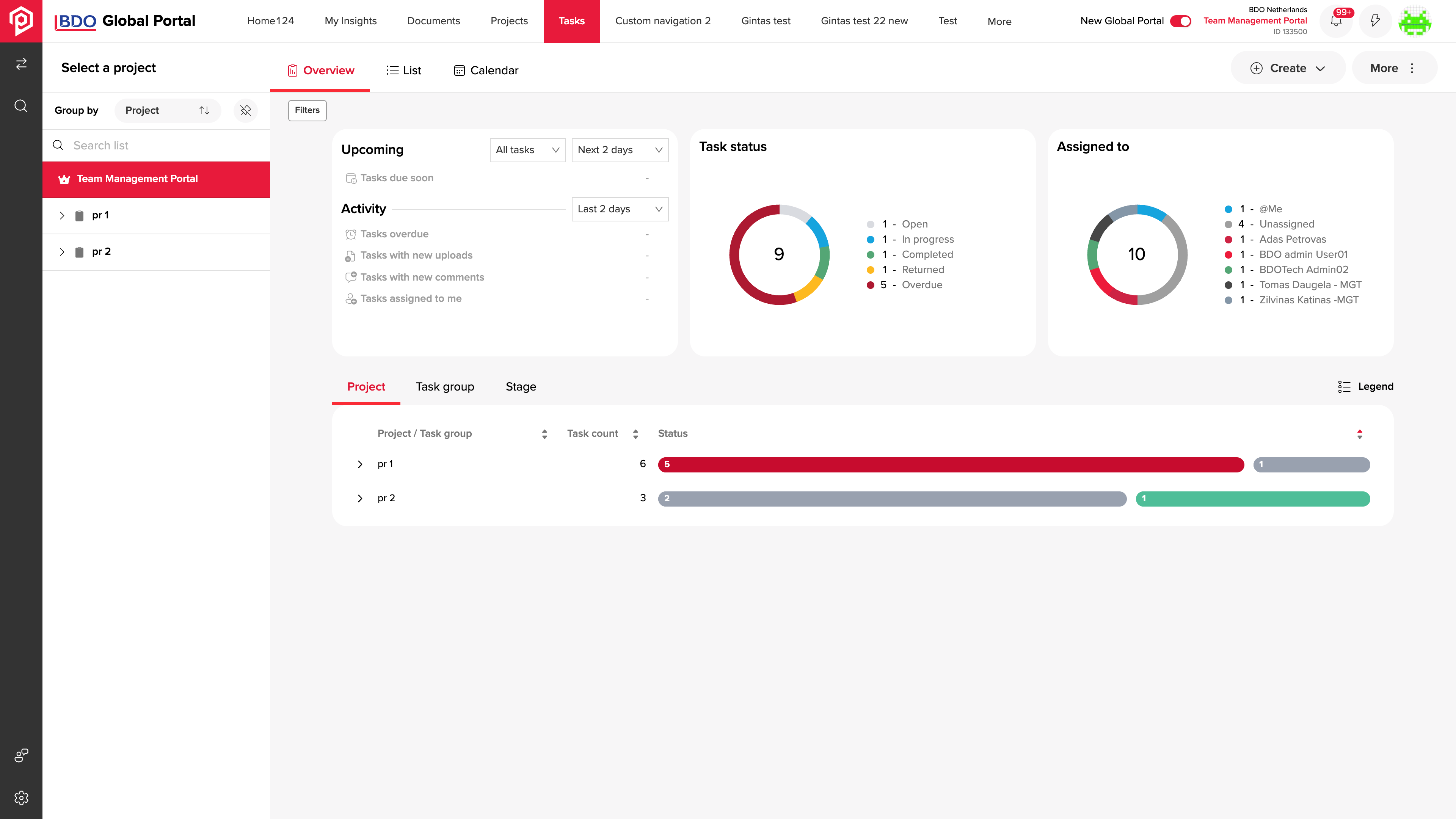Image resolution: width=1456 pixels, height=819 pixels.
Task: Click the Task status donut chart
Action: [x=779, y=255]
